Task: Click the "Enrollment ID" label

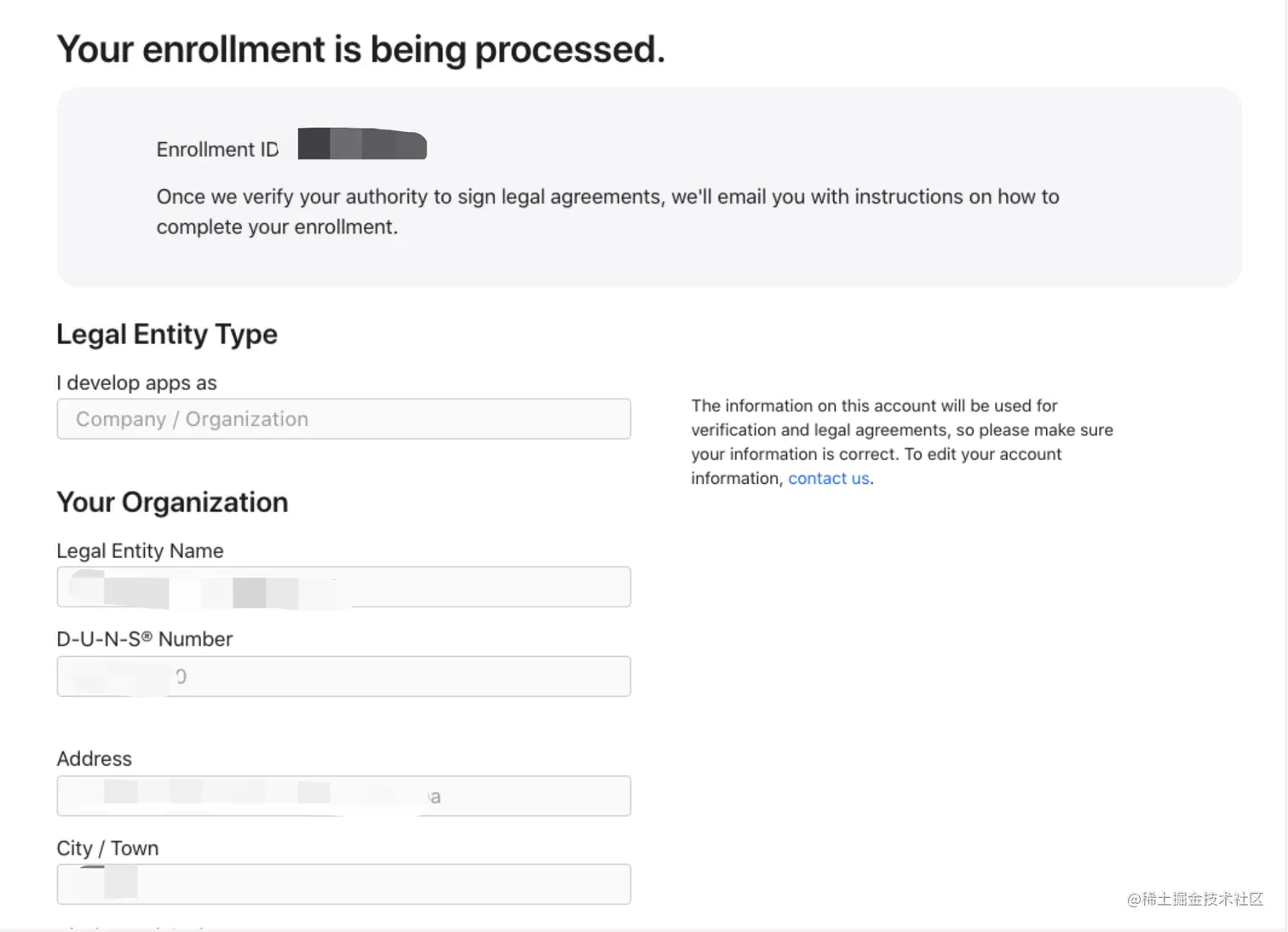Action: [217, 150]
